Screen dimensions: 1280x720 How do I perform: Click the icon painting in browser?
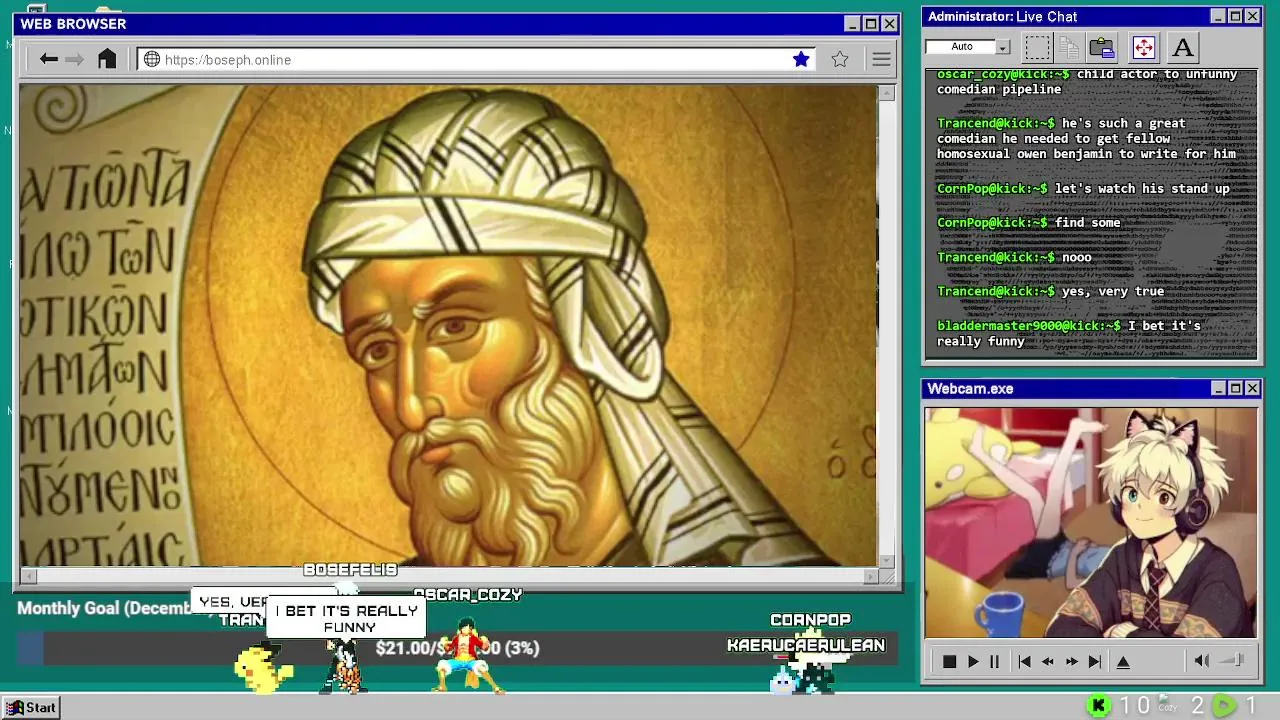(x=448, y=326)
